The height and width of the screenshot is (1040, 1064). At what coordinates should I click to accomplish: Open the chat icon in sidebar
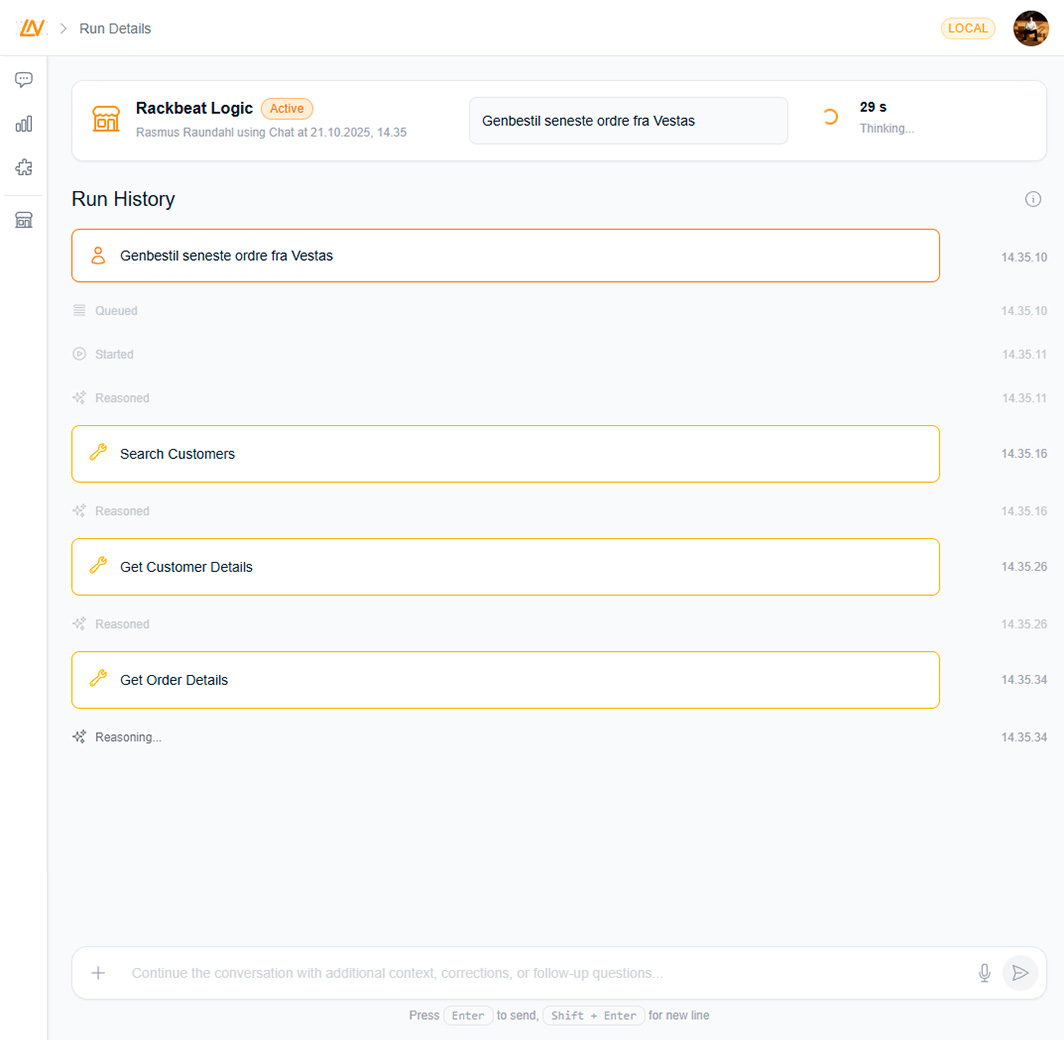24,80
